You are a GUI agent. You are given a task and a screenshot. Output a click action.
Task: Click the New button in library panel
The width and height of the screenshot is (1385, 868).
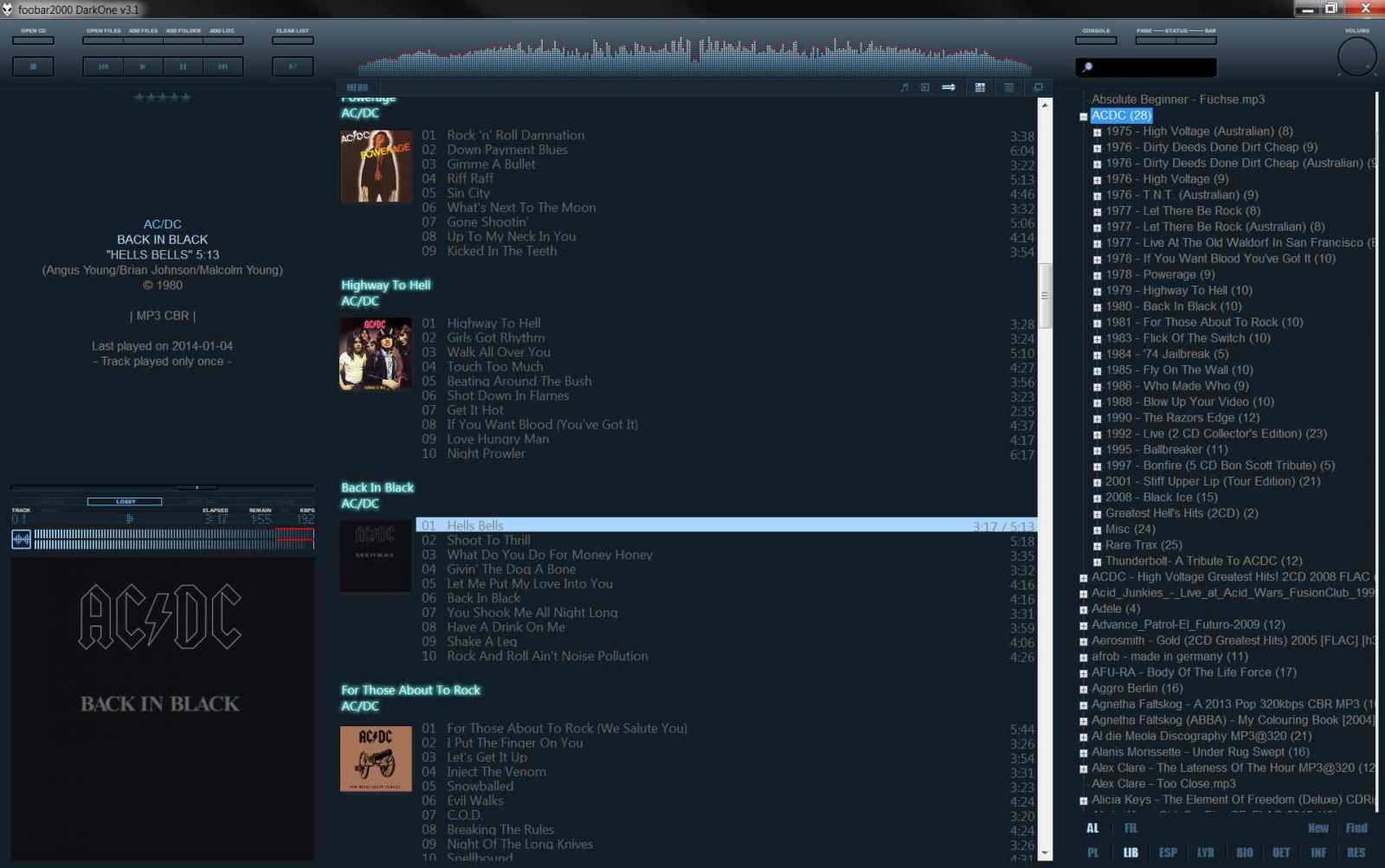coord(1318,828)
